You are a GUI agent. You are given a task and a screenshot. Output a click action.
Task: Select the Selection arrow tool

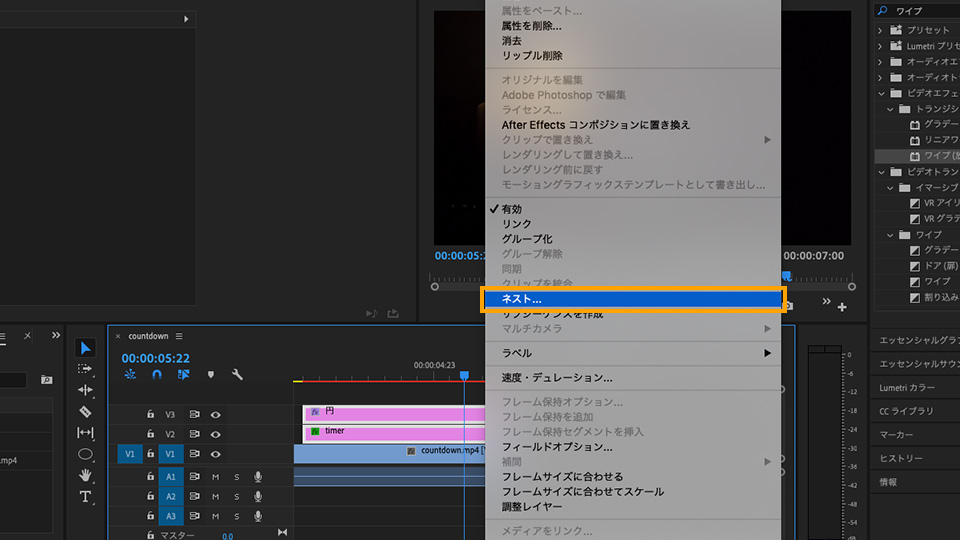85,348
